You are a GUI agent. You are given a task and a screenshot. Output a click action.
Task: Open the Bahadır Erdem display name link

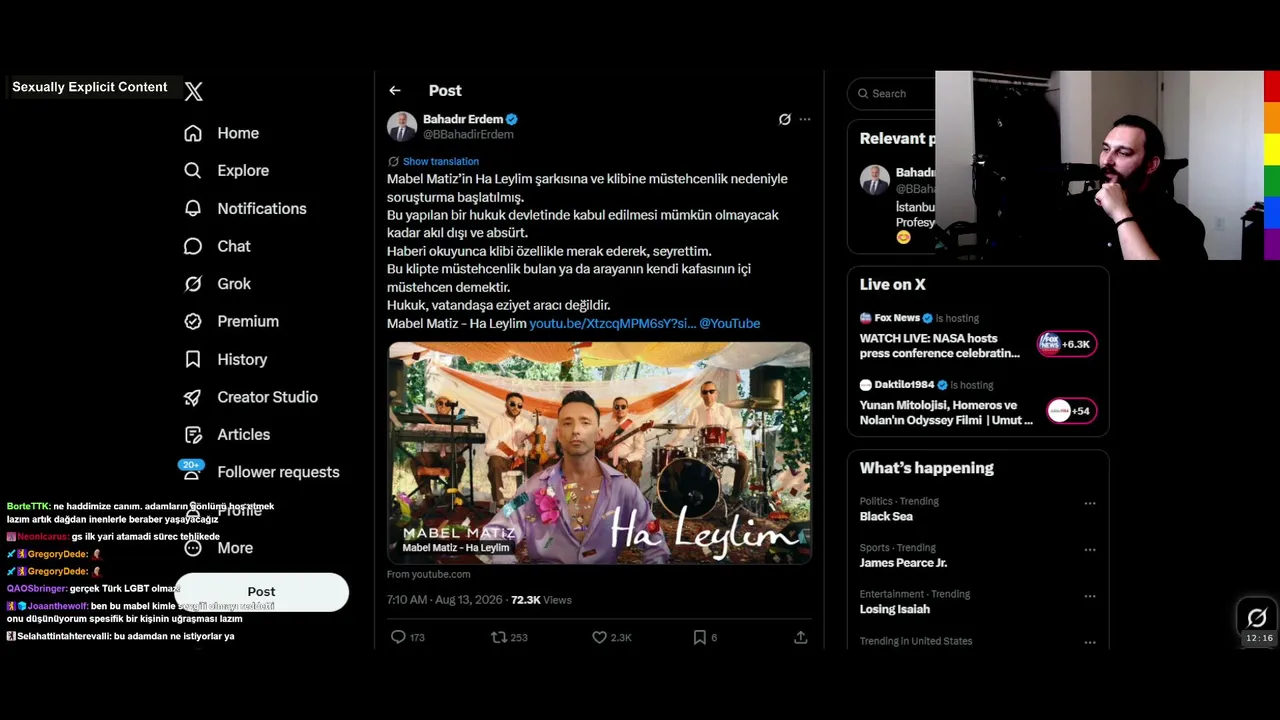pyautogui.click(x=463, y=119)
